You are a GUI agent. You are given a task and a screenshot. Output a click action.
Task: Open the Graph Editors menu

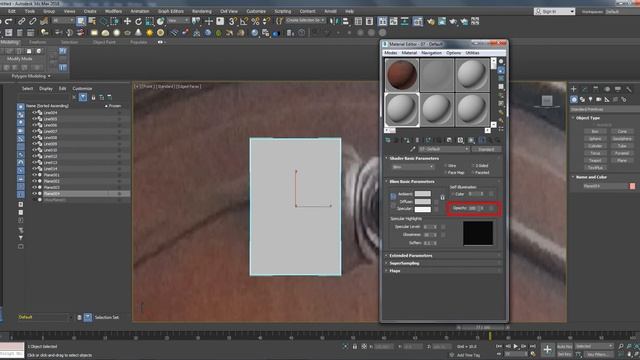point(171,11)
